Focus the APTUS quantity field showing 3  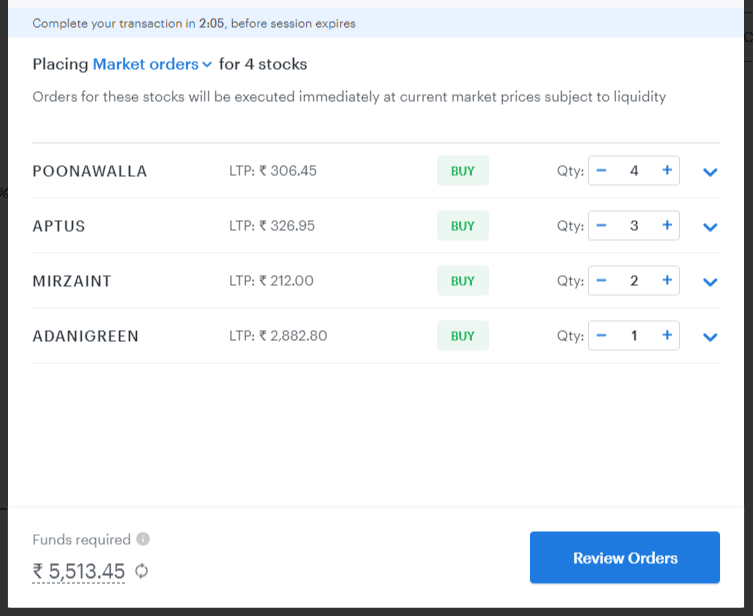pos(634,226)
